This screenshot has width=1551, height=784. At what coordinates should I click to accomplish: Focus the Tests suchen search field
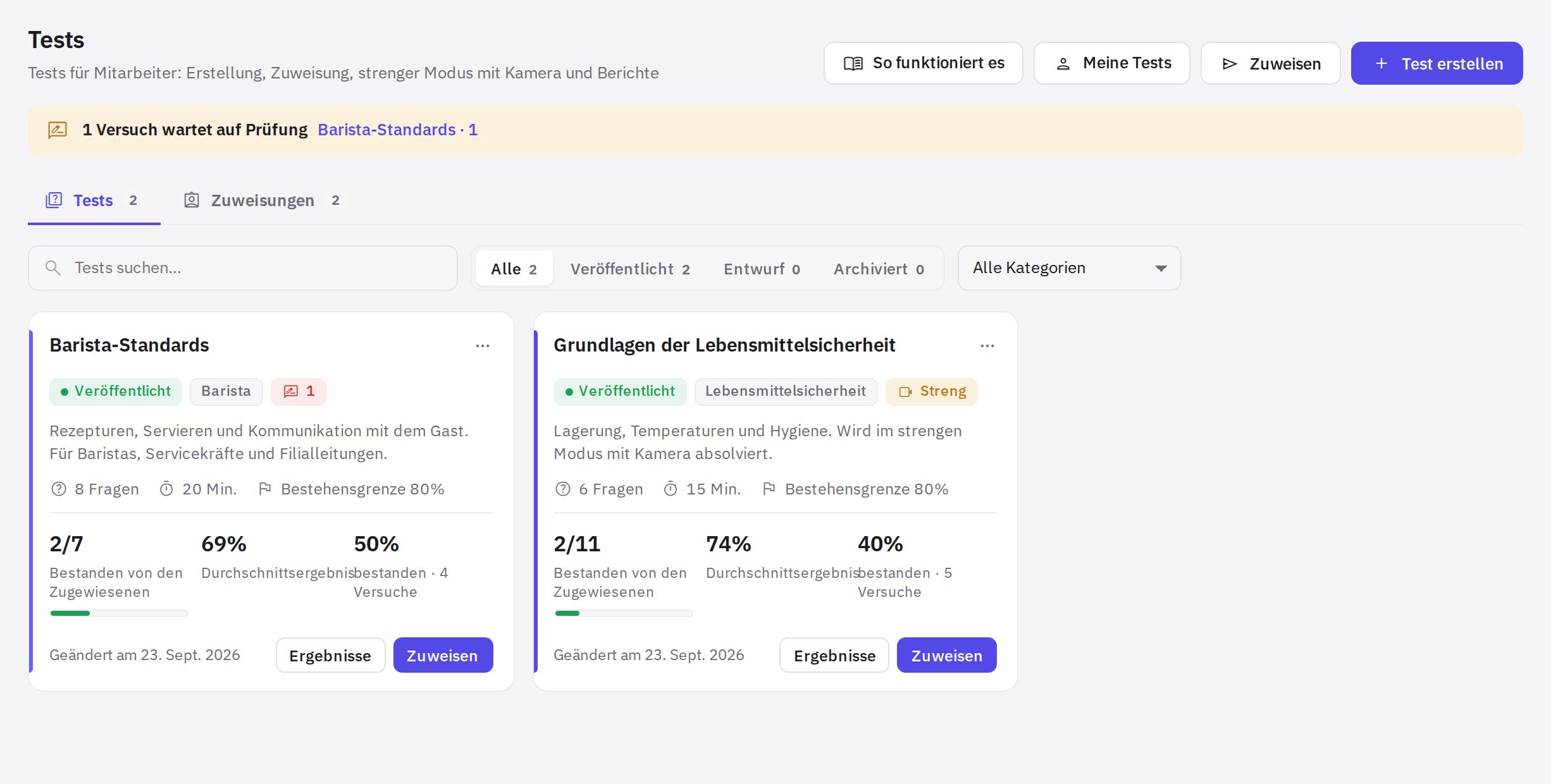242,268
